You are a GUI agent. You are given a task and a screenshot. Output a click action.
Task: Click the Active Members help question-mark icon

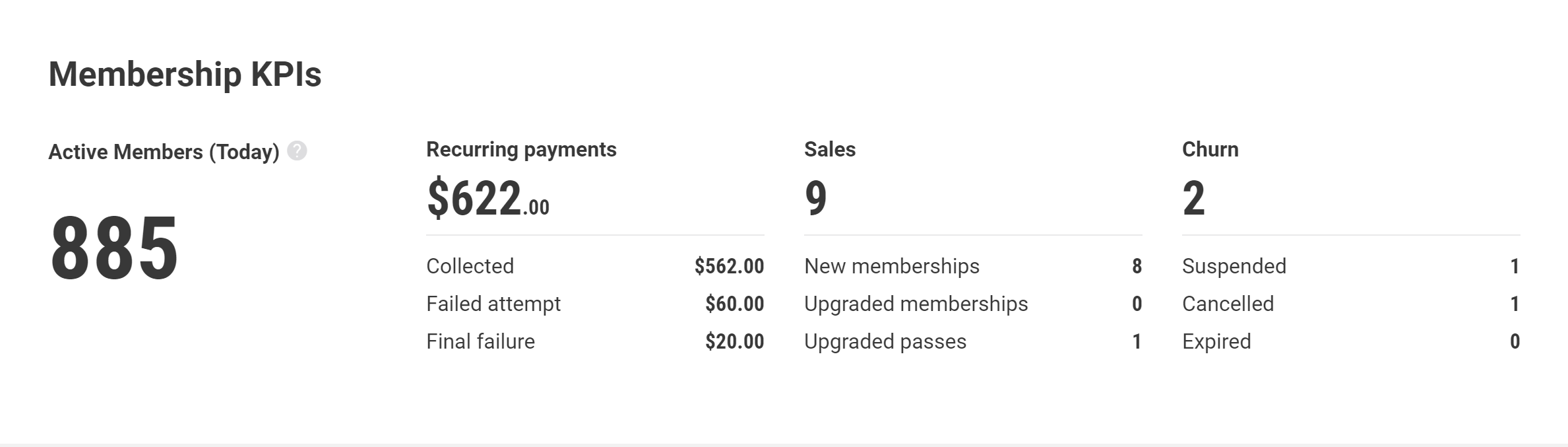click(297, 151)
